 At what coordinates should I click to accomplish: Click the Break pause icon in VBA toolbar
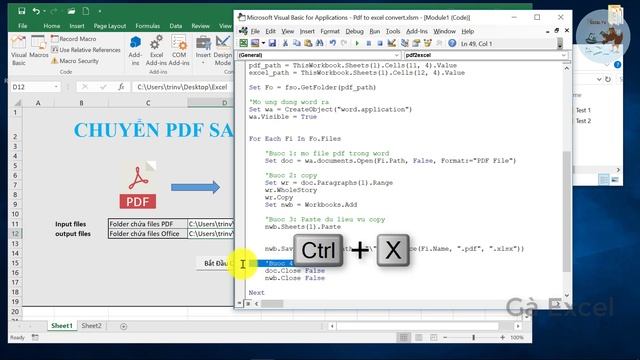[x=369, y=43]
